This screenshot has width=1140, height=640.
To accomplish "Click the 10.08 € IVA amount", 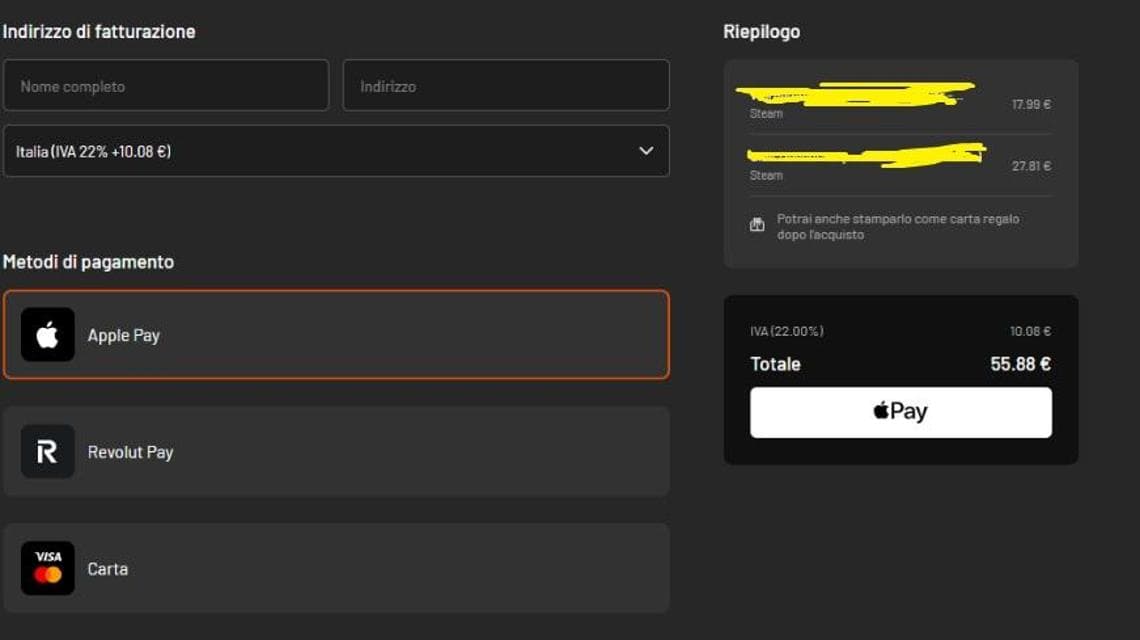I will (1030, 331).
